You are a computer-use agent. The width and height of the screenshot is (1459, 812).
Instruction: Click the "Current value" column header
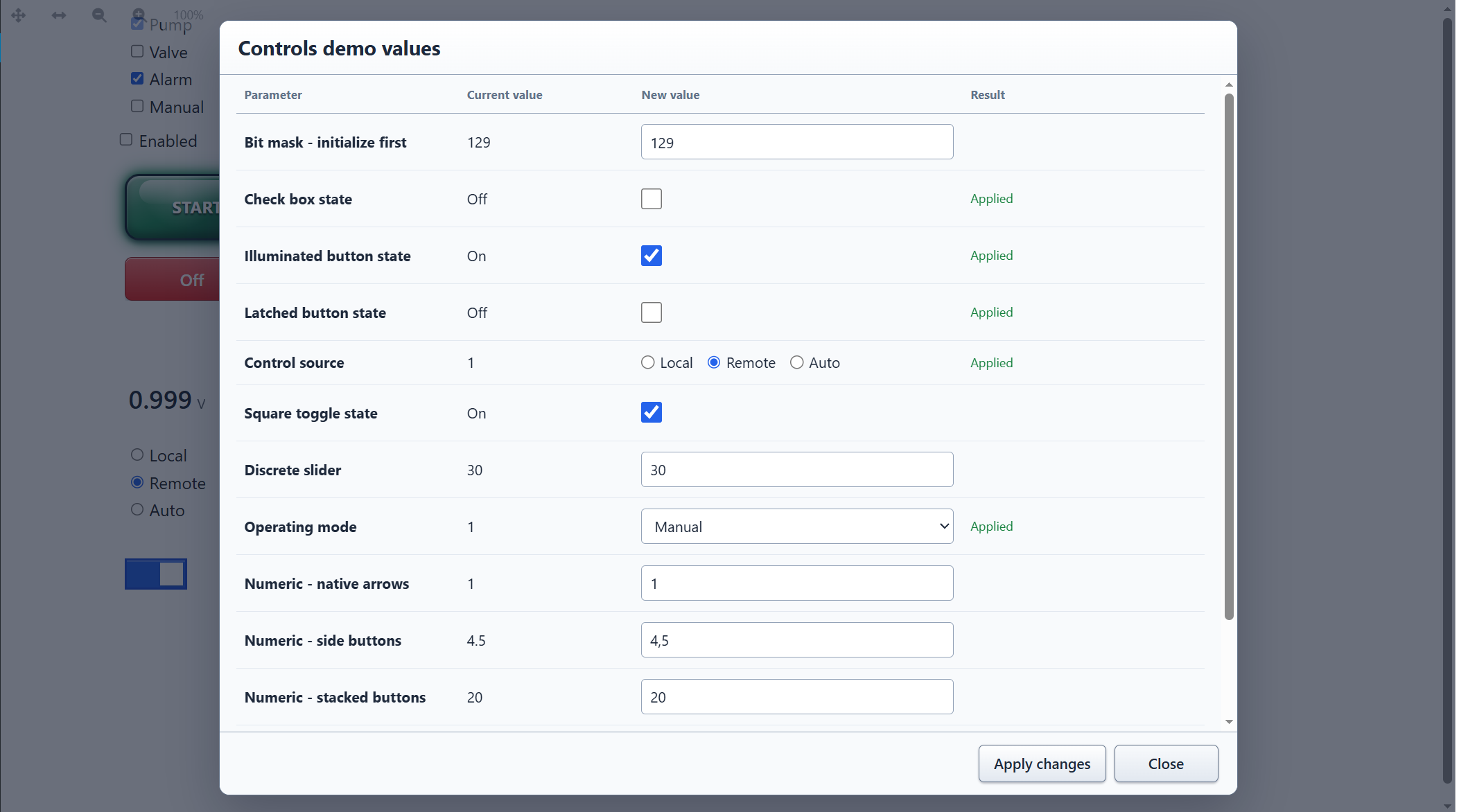[505, 95]
